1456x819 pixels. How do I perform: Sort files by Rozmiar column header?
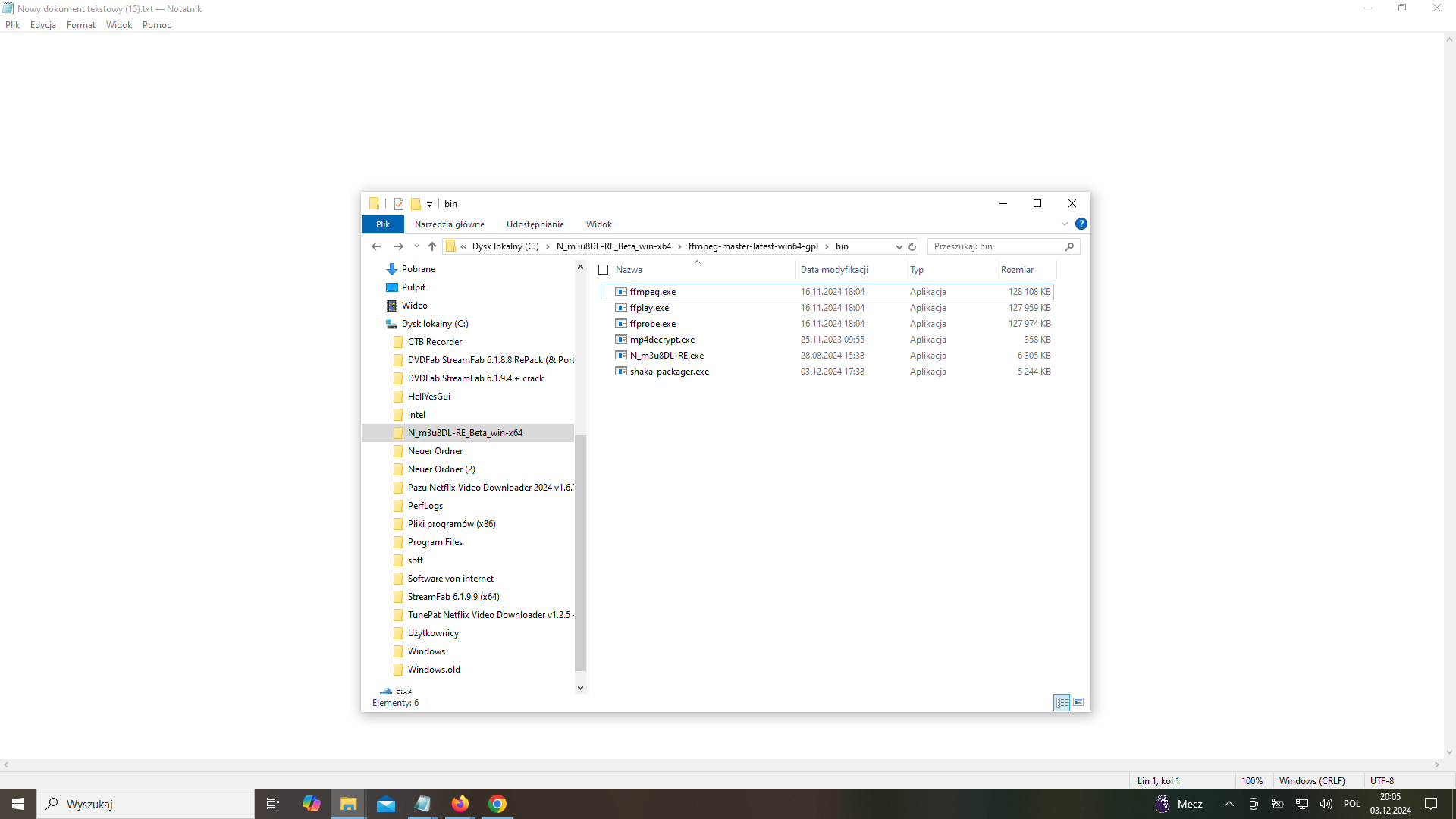point(1017,270)
